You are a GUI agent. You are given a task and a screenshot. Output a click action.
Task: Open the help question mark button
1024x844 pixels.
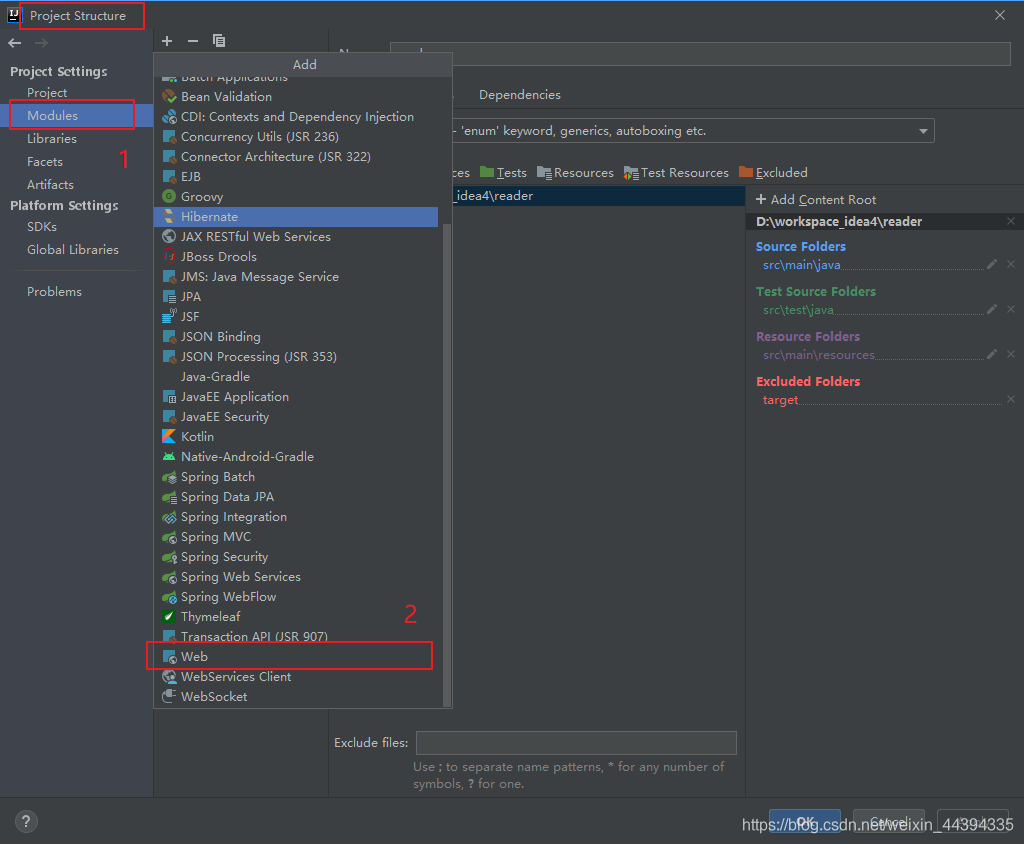(x=26, y=822)
